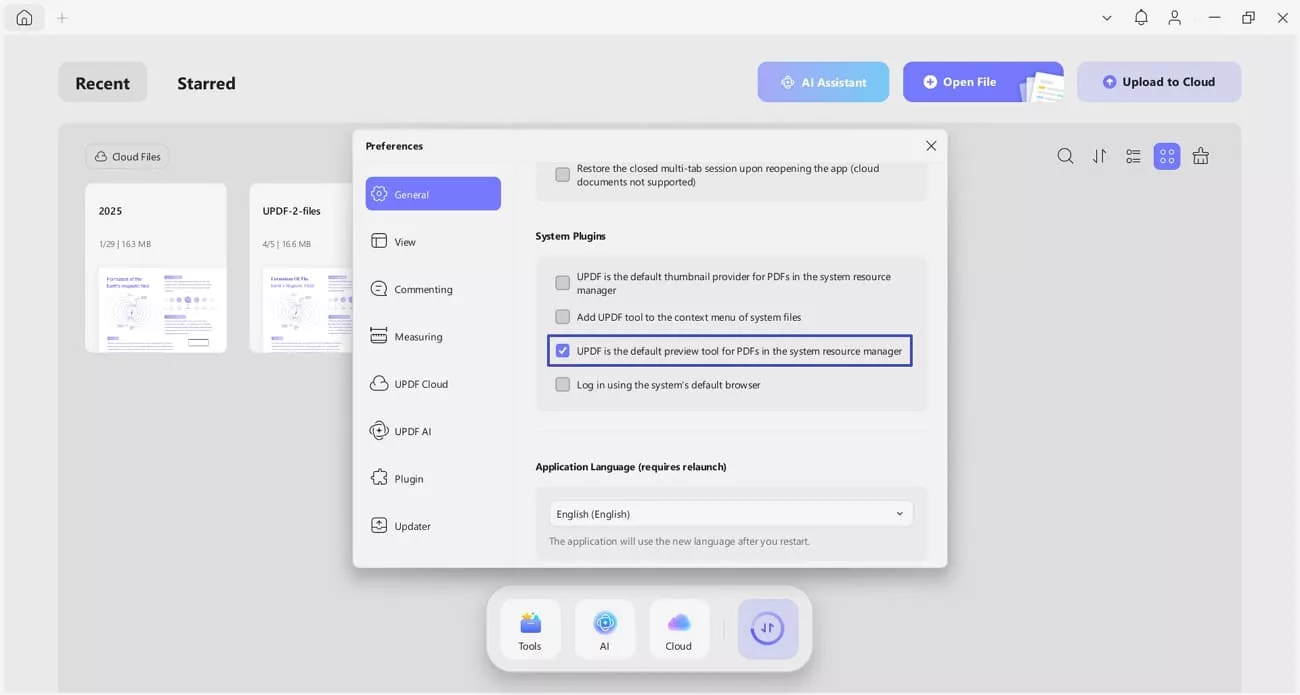Image resolution: width=1300 pixels, height=695 pixels.
Task: Open AI from the bottom dock
Action: pyautogui.click(x=605, y=630)
